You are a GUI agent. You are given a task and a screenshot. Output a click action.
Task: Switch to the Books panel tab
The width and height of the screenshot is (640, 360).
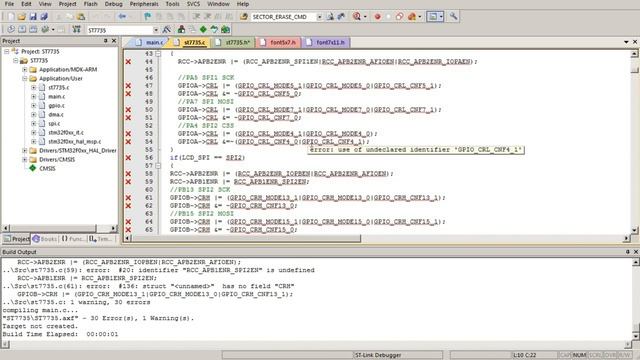[45, 239]
